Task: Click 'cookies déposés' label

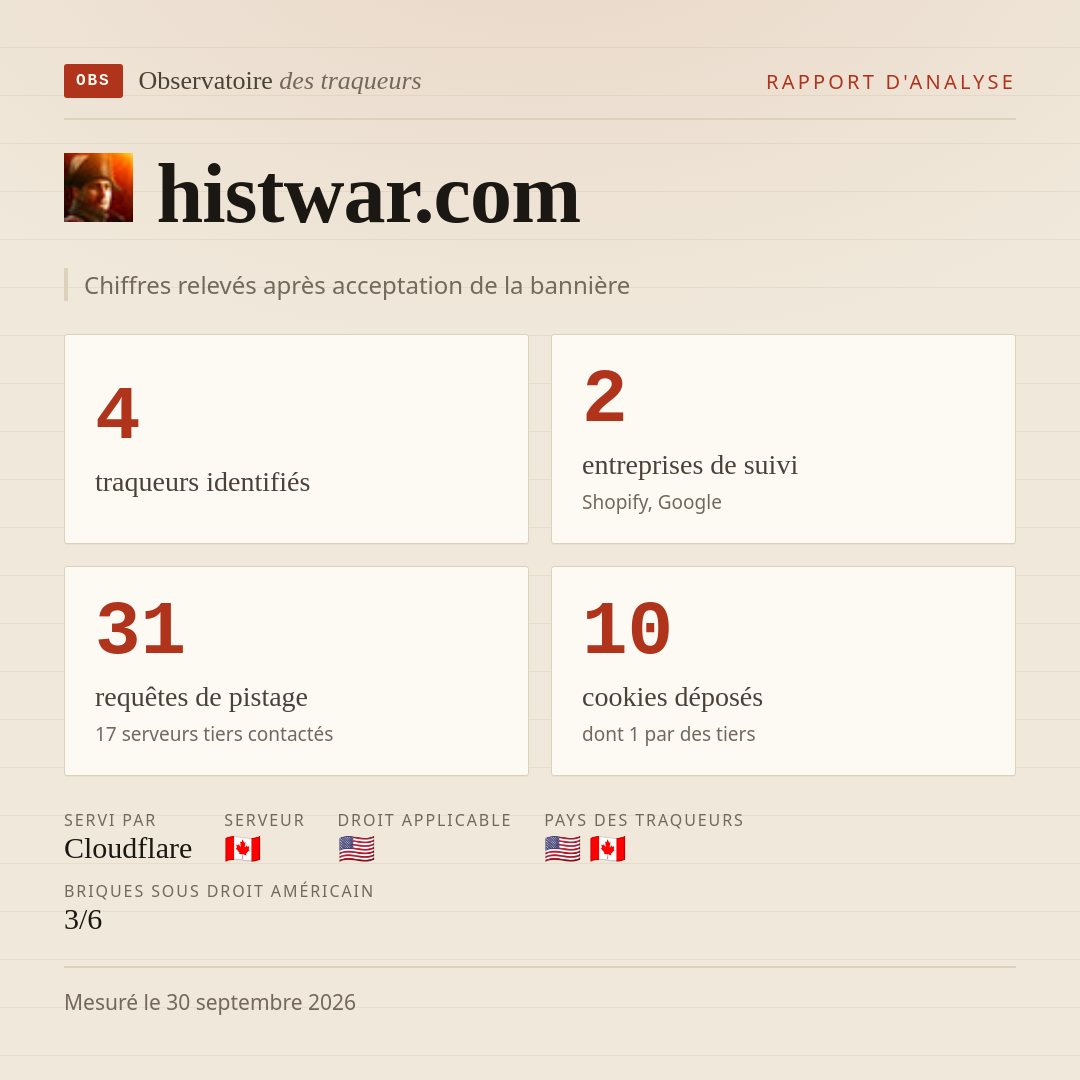Action: point(672,697)
